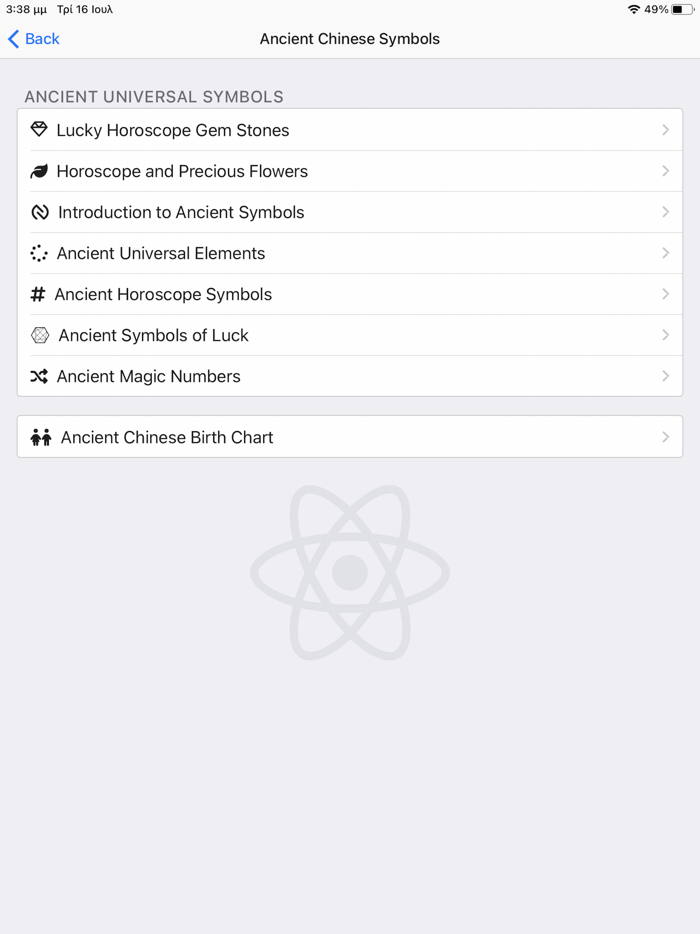Viewport: 700px width, 934px height.
Task: Open Ancient Magic Numbers via its chevron
Action: (x=665, y=376)
